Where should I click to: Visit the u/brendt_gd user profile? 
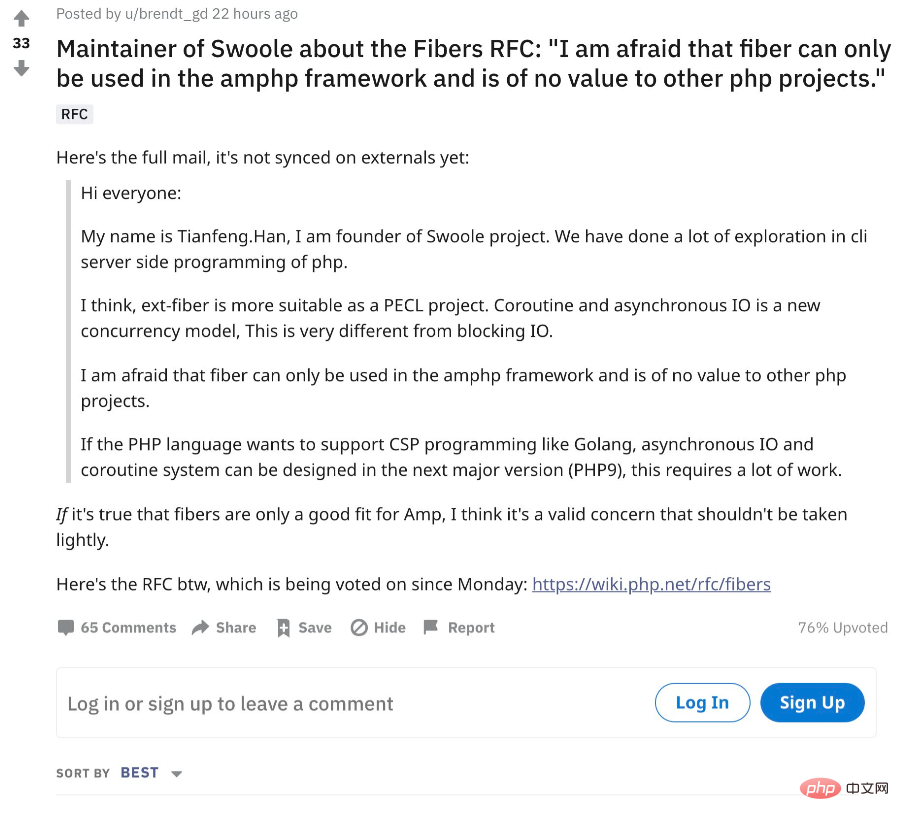pos(158,14)
